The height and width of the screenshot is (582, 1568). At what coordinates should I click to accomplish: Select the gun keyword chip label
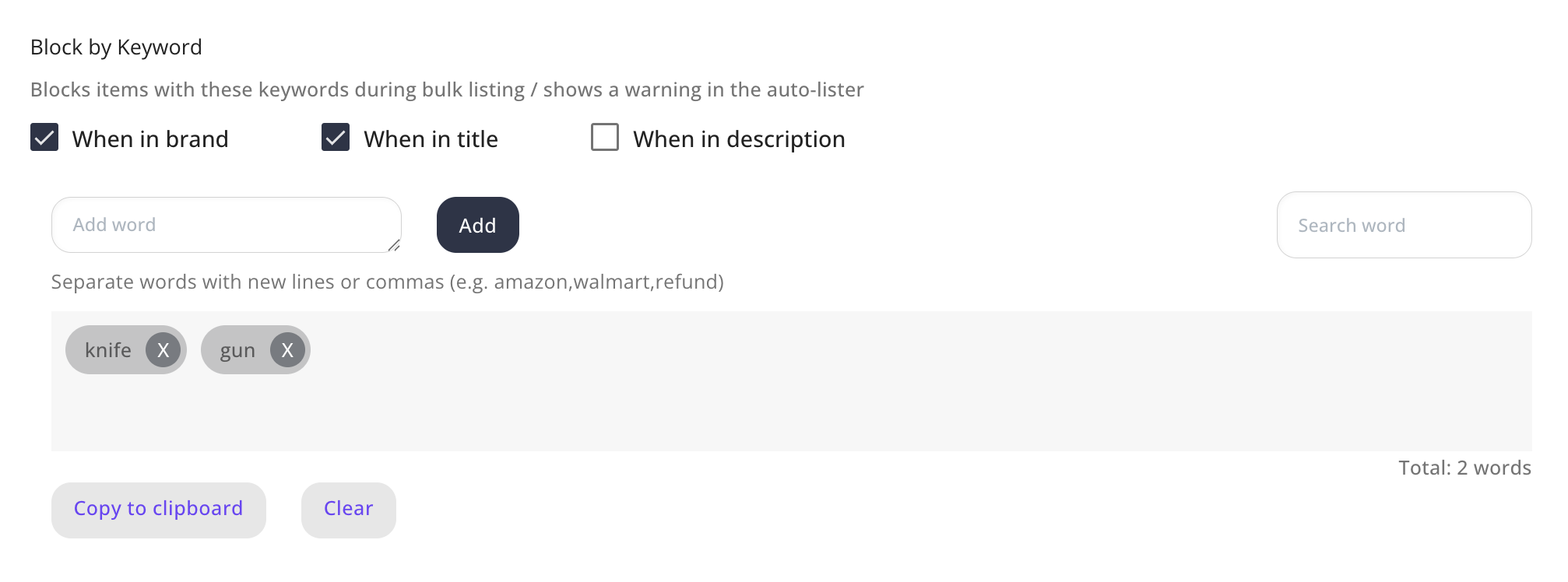(x=237, y=351)
